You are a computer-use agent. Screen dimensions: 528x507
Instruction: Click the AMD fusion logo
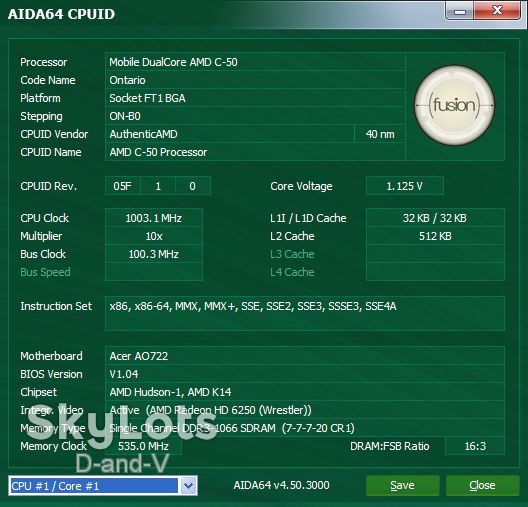point(455,105)
